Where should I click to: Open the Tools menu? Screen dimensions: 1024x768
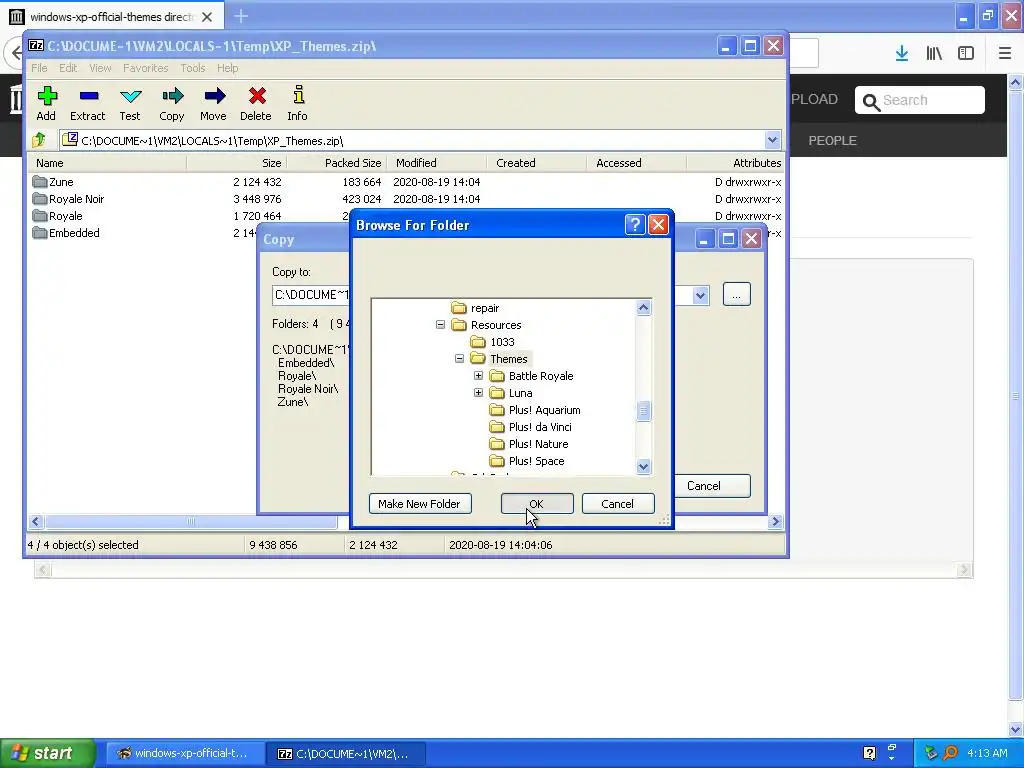coord(193,68)
